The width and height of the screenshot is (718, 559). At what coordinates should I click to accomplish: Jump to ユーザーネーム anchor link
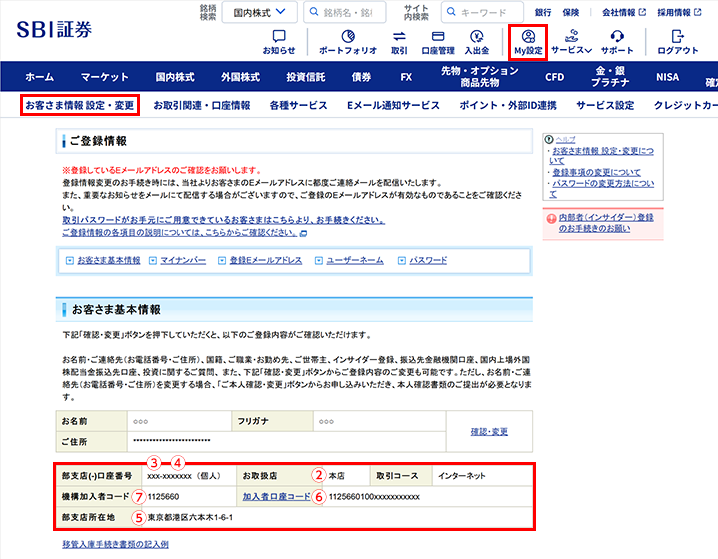[x=355, y=261]
